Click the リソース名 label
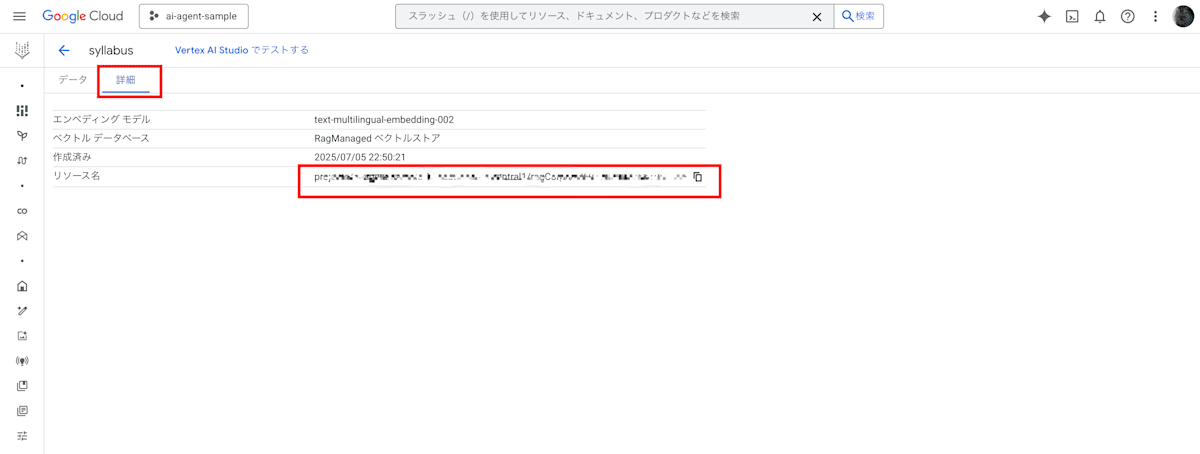The image size is (1200, 454). click(x=76, y=176)
